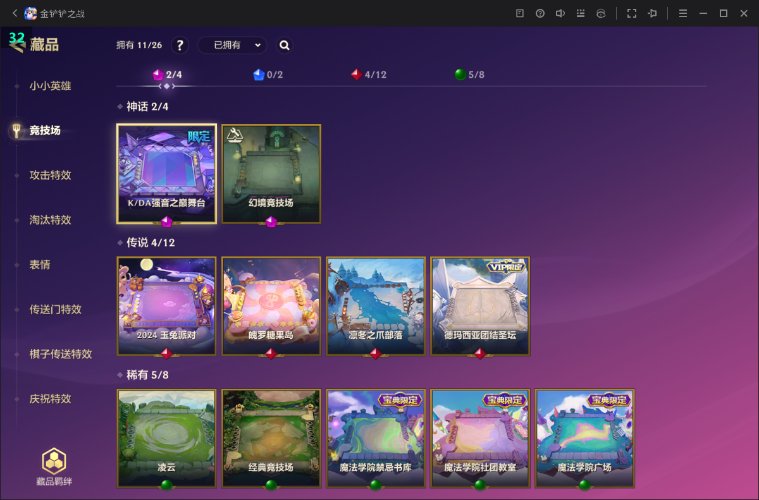759x500 pixels.
Task: Click the 传说 4/12 section header
Action: tap(151, 242)
